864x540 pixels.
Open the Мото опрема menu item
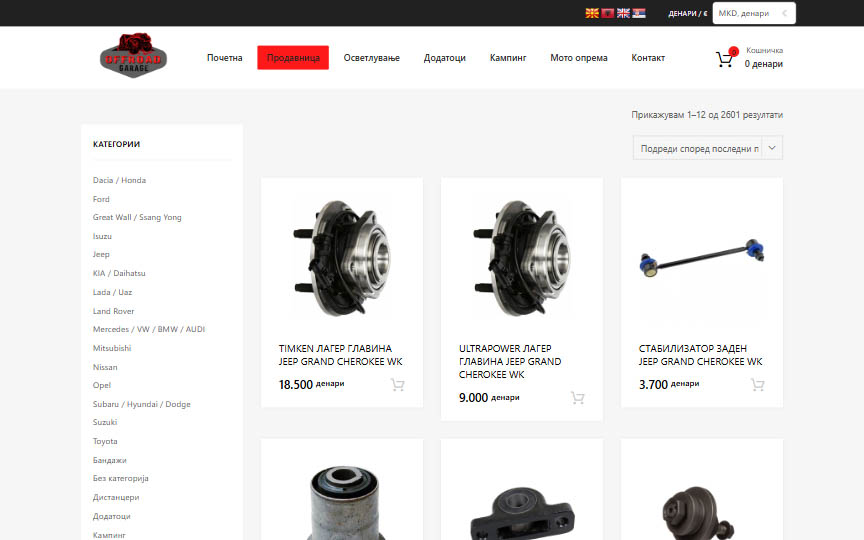[579, 58]
